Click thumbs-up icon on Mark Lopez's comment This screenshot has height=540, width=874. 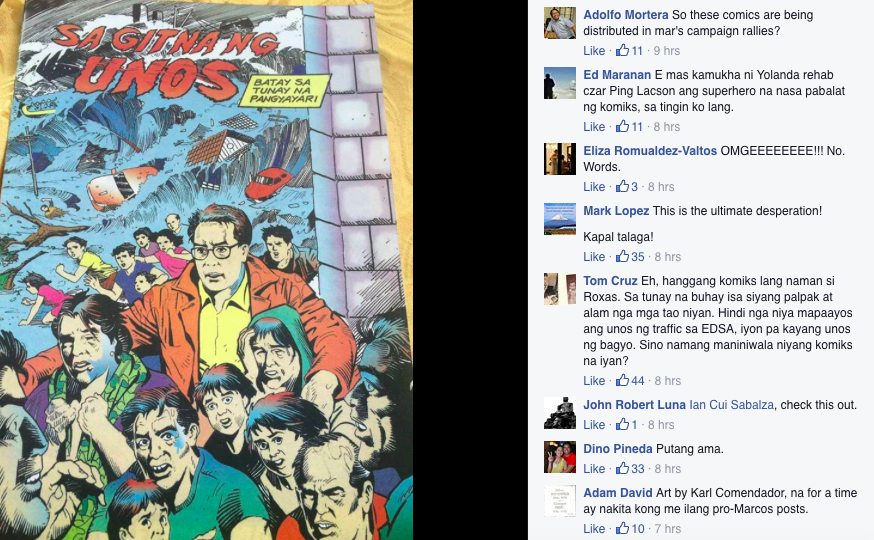(x=623, y=256)
